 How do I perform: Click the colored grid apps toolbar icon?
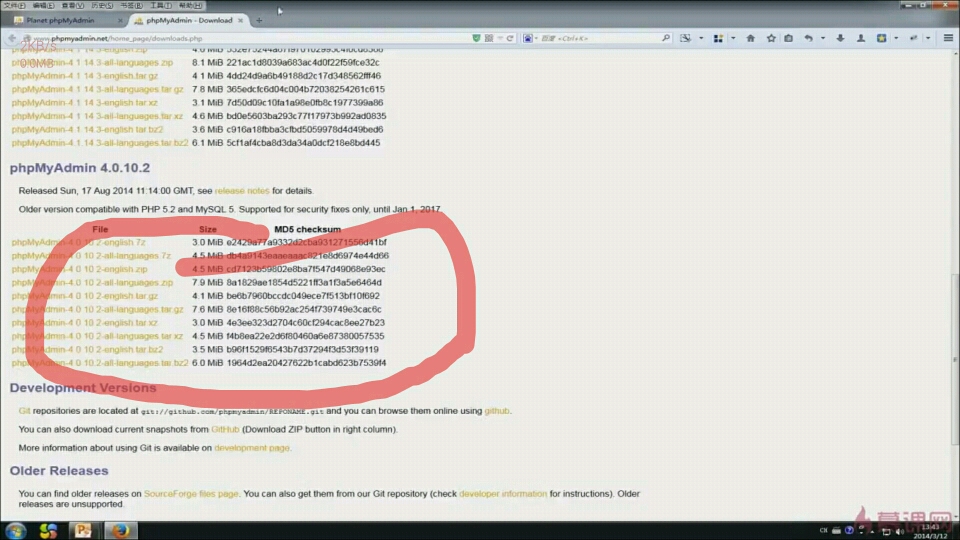tap(718, 38)
